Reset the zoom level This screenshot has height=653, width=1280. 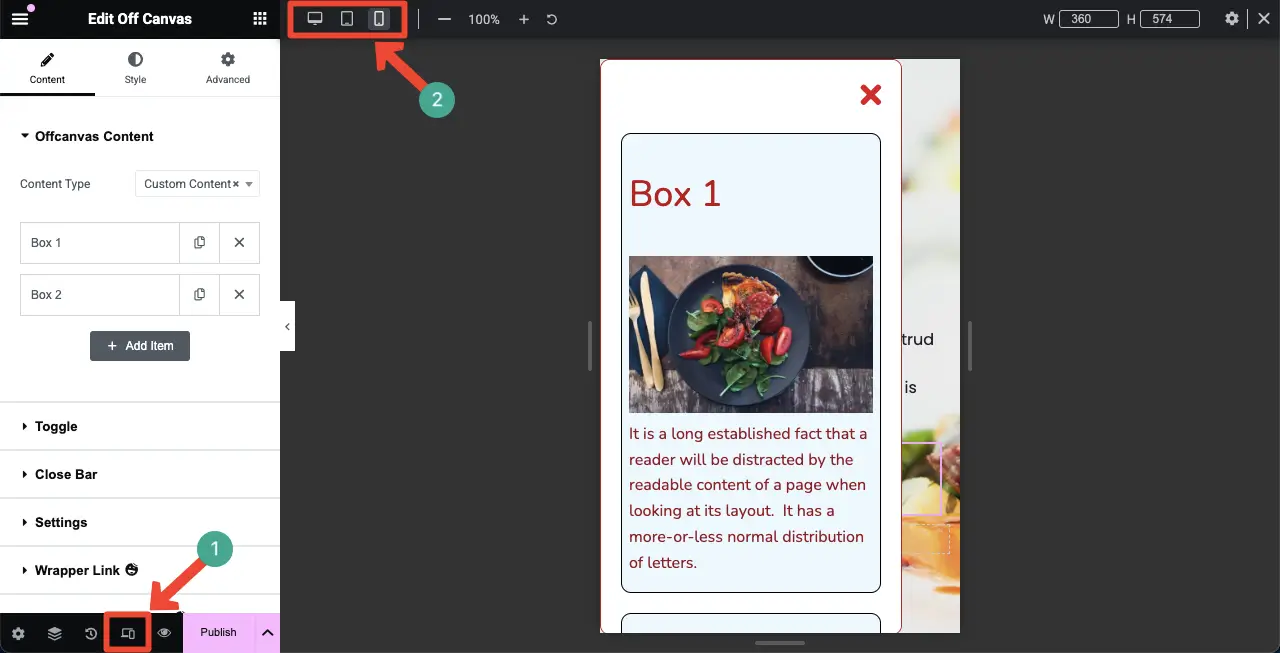click(x=552, y=19)
